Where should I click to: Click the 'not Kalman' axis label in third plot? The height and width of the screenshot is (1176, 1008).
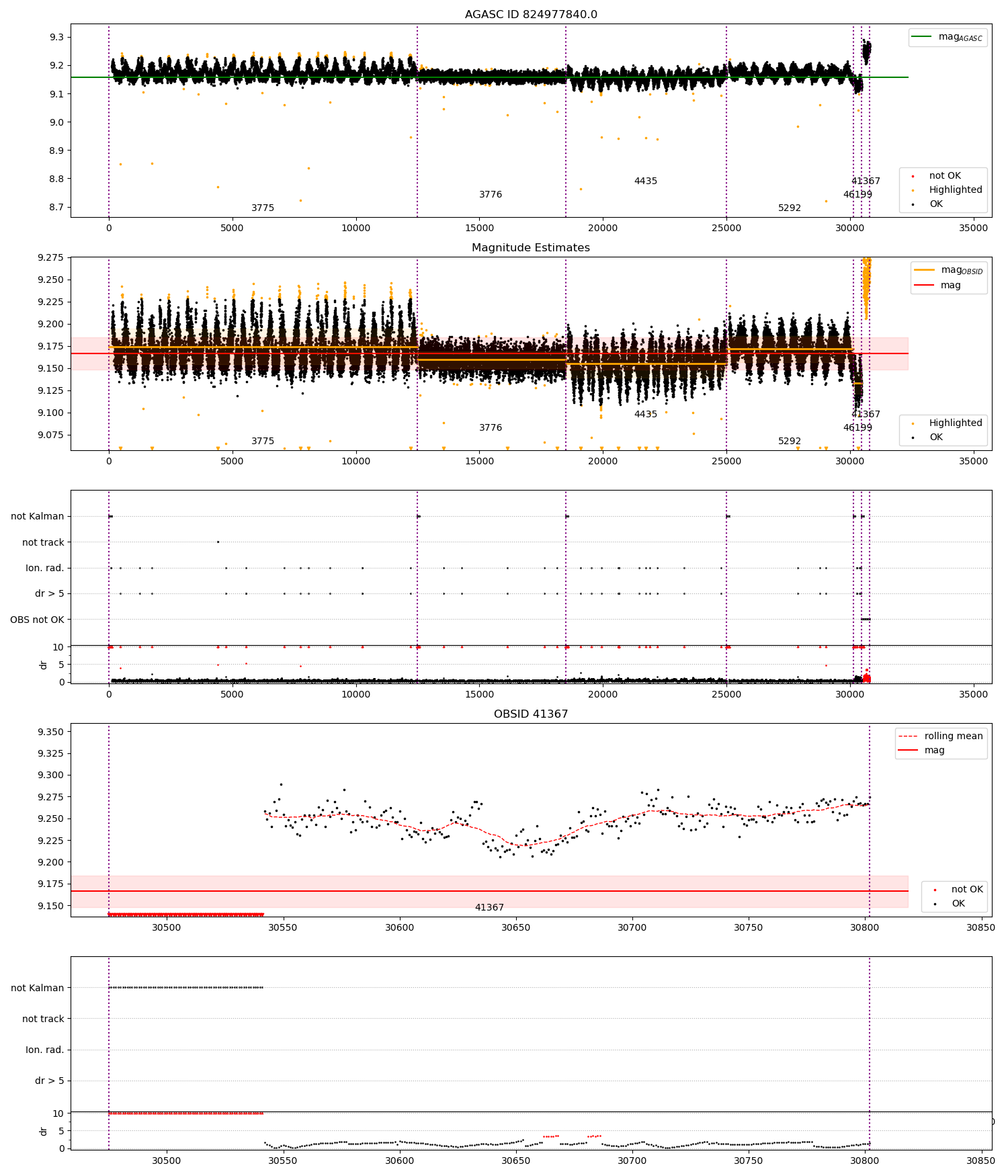38,516
